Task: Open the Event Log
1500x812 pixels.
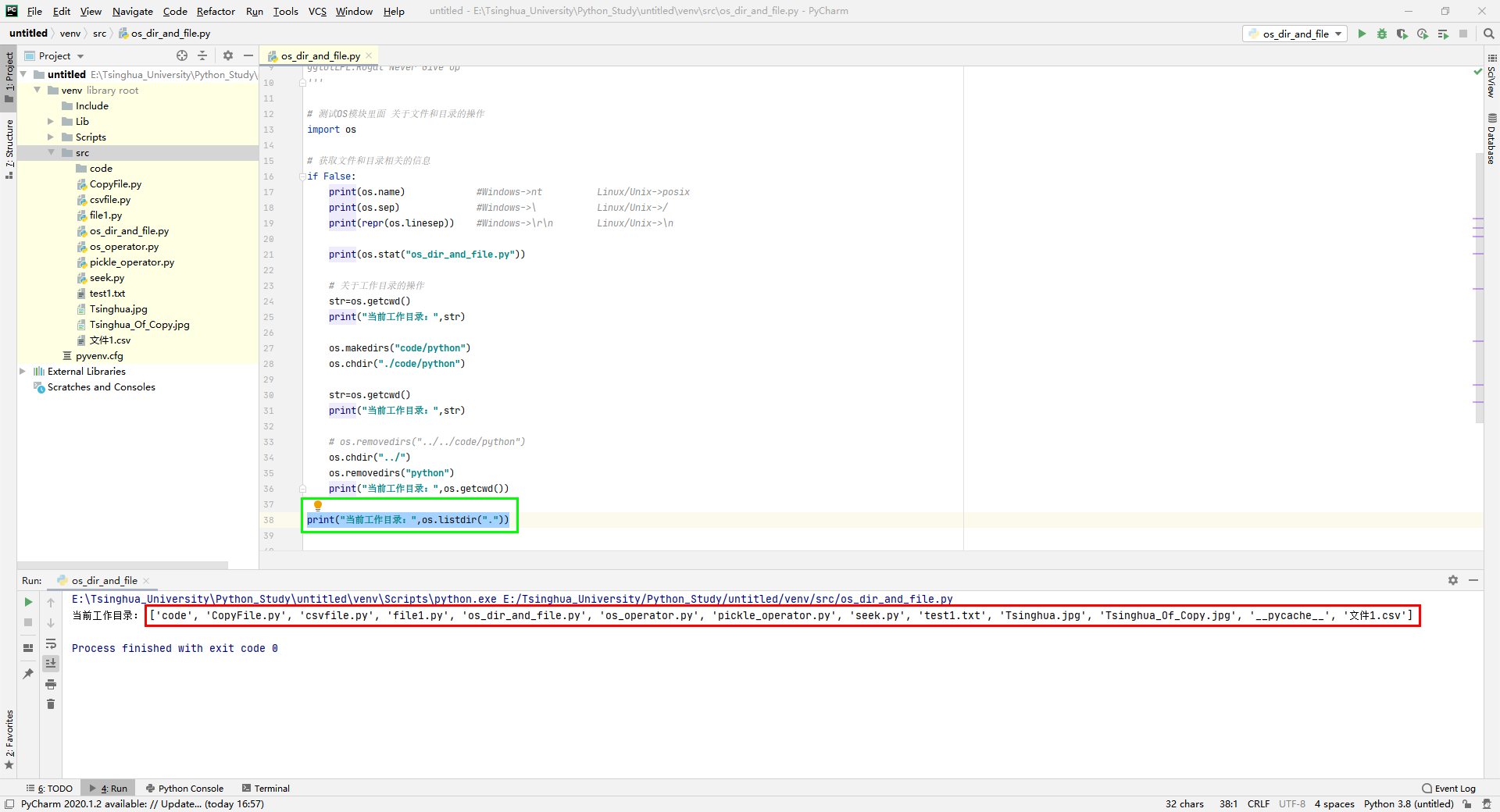Action: point(1449,789)
